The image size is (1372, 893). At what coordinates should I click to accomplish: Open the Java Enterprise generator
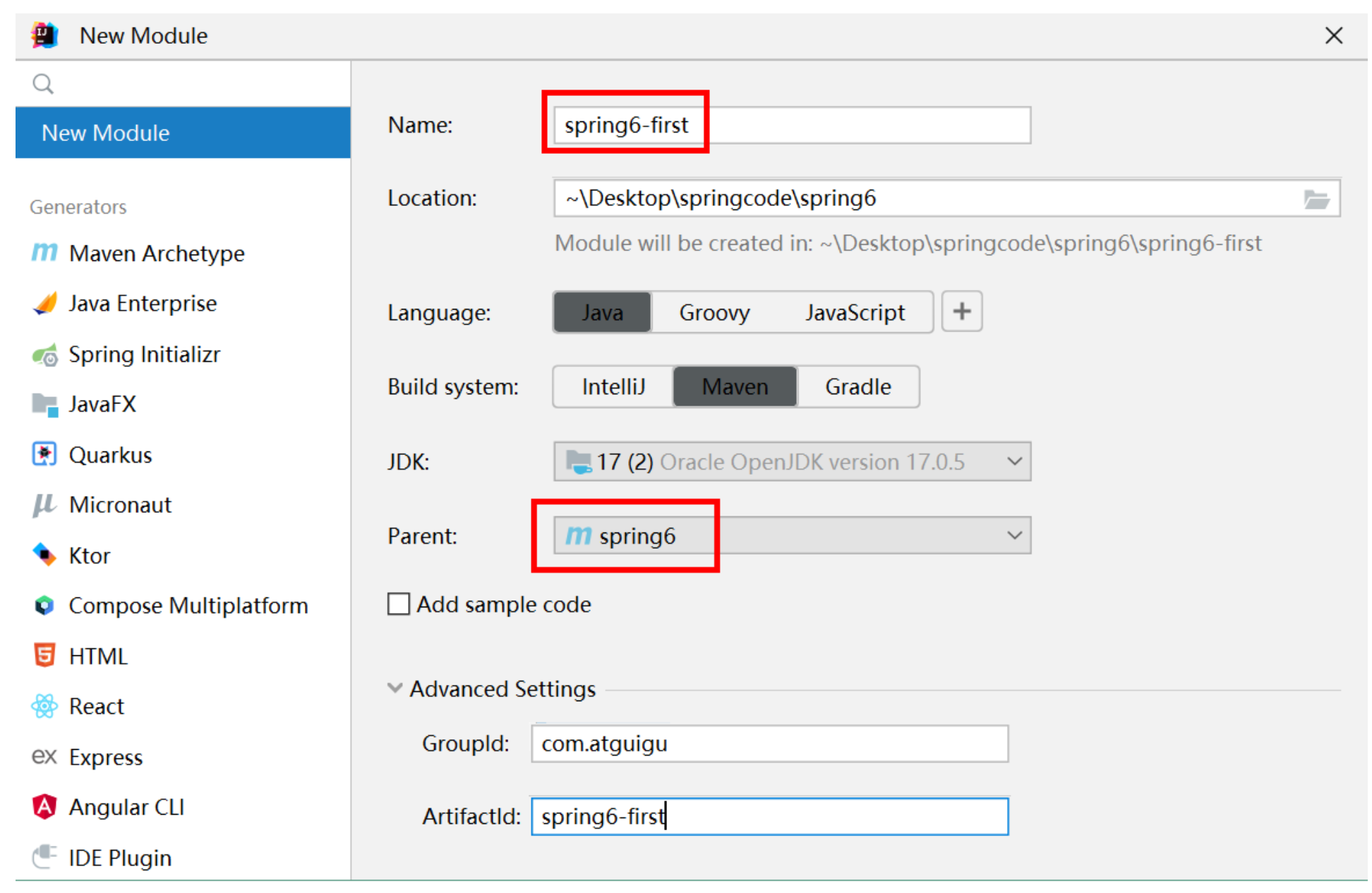tap(142, 303)
